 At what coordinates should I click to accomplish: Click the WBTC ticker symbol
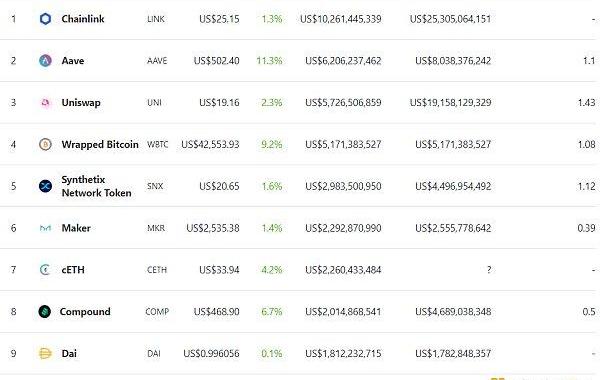(x=157, y=144)
